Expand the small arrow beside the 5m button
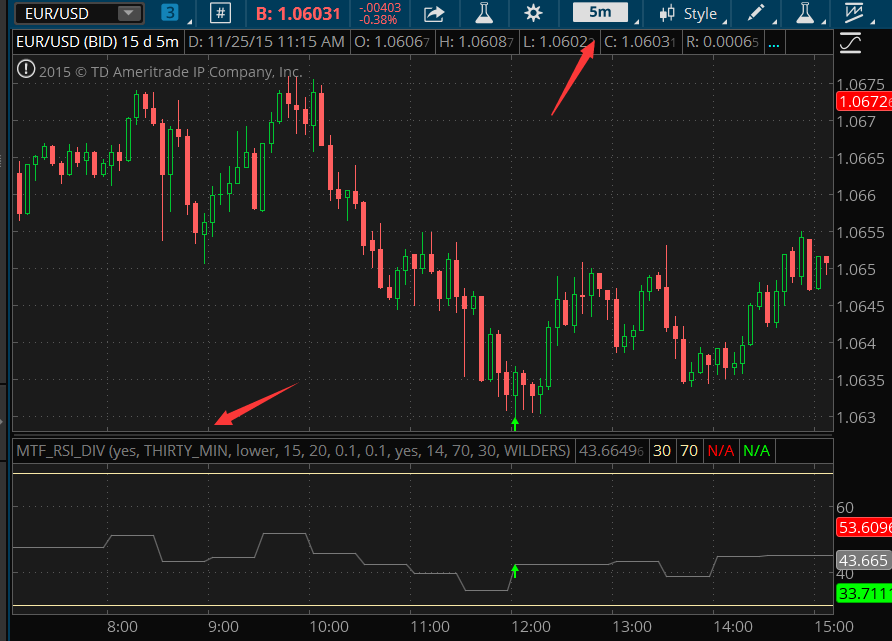This screenshot has width=892, height=641. pos(637,22)
